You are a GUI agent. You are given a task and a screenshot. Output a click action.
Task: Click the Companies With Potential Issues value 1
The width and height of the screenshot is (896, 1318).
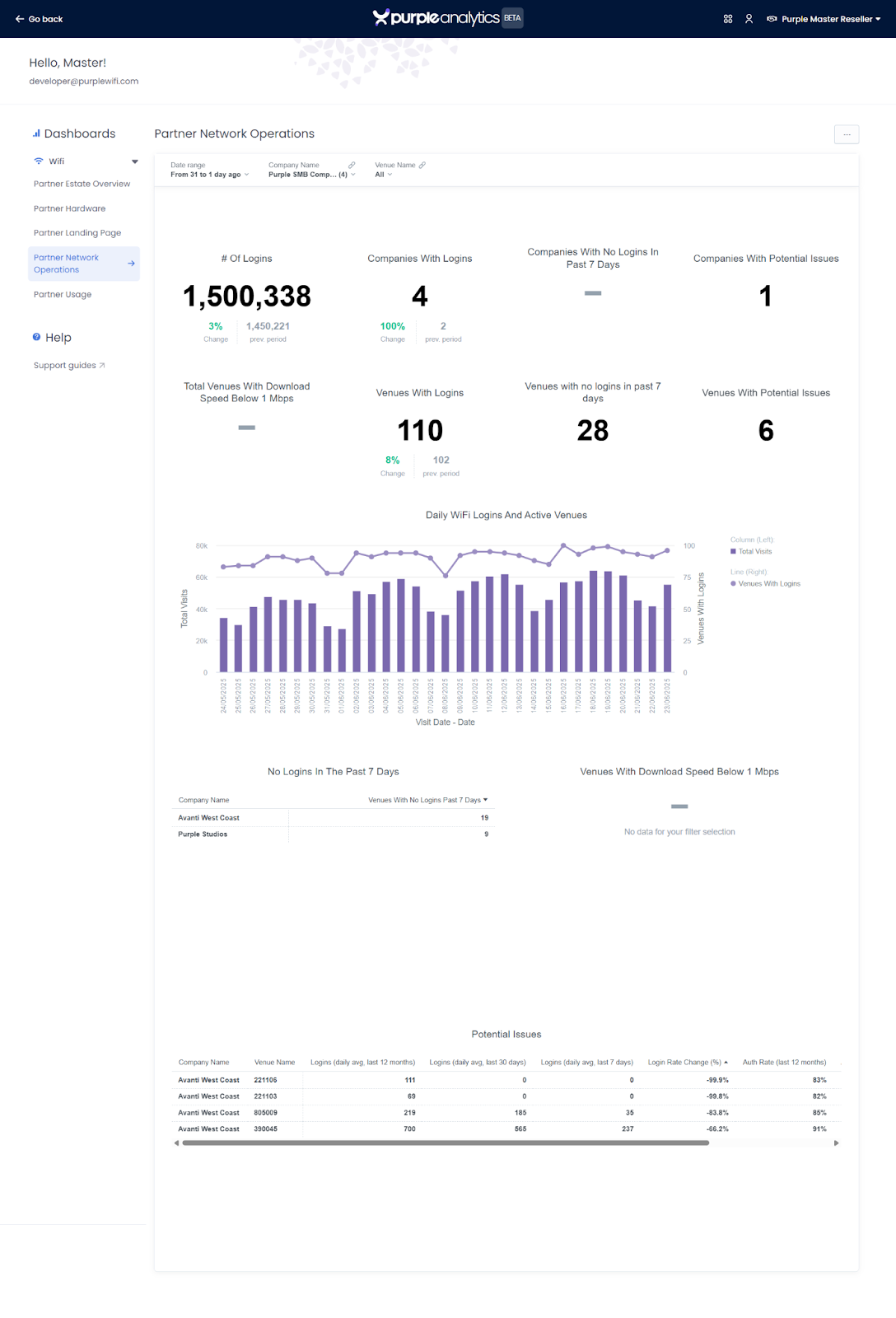click(766, 297)
